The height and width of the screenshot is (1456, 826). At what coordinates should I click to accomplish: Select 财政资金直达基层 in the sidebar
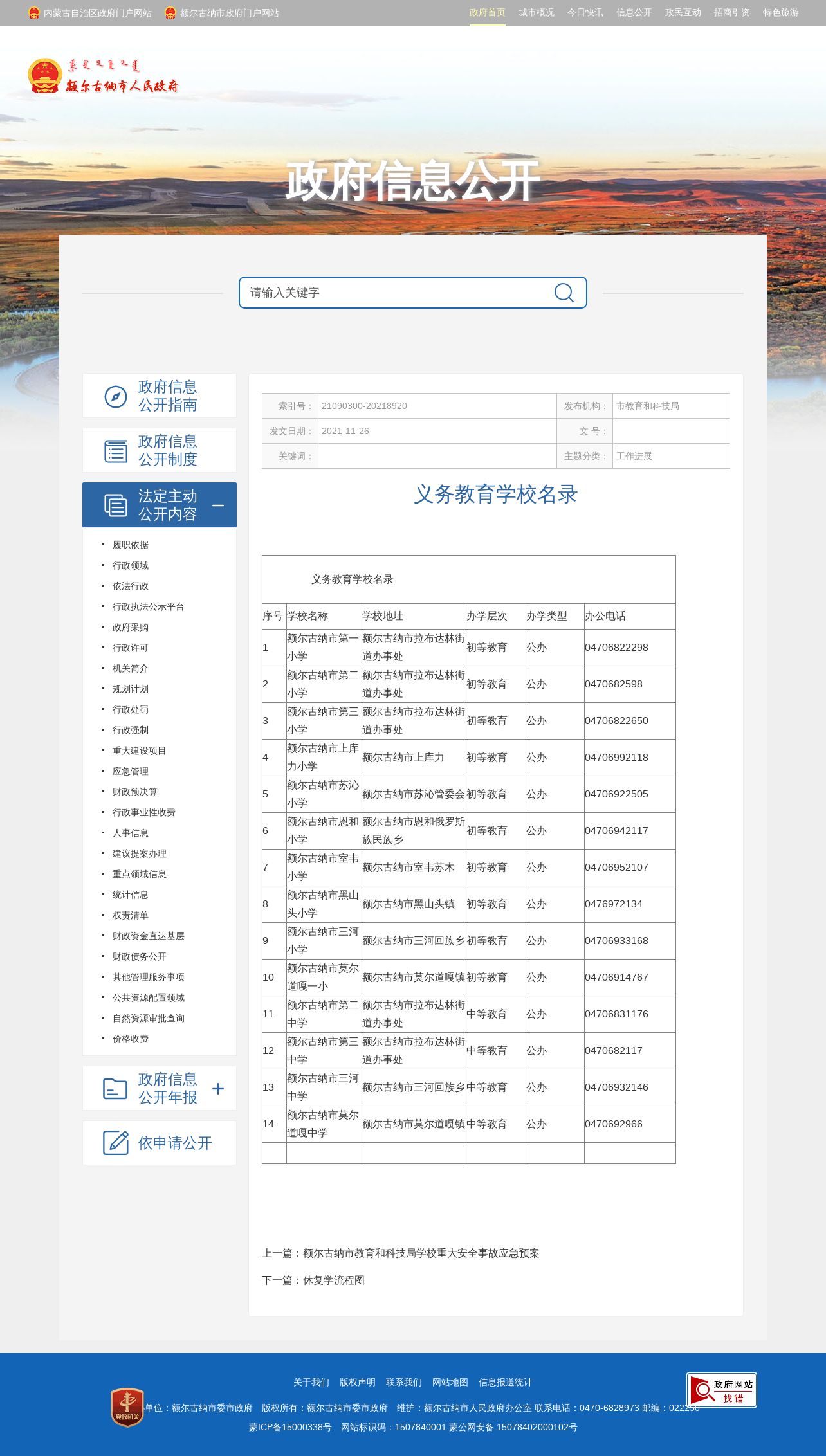coord(149,936)
